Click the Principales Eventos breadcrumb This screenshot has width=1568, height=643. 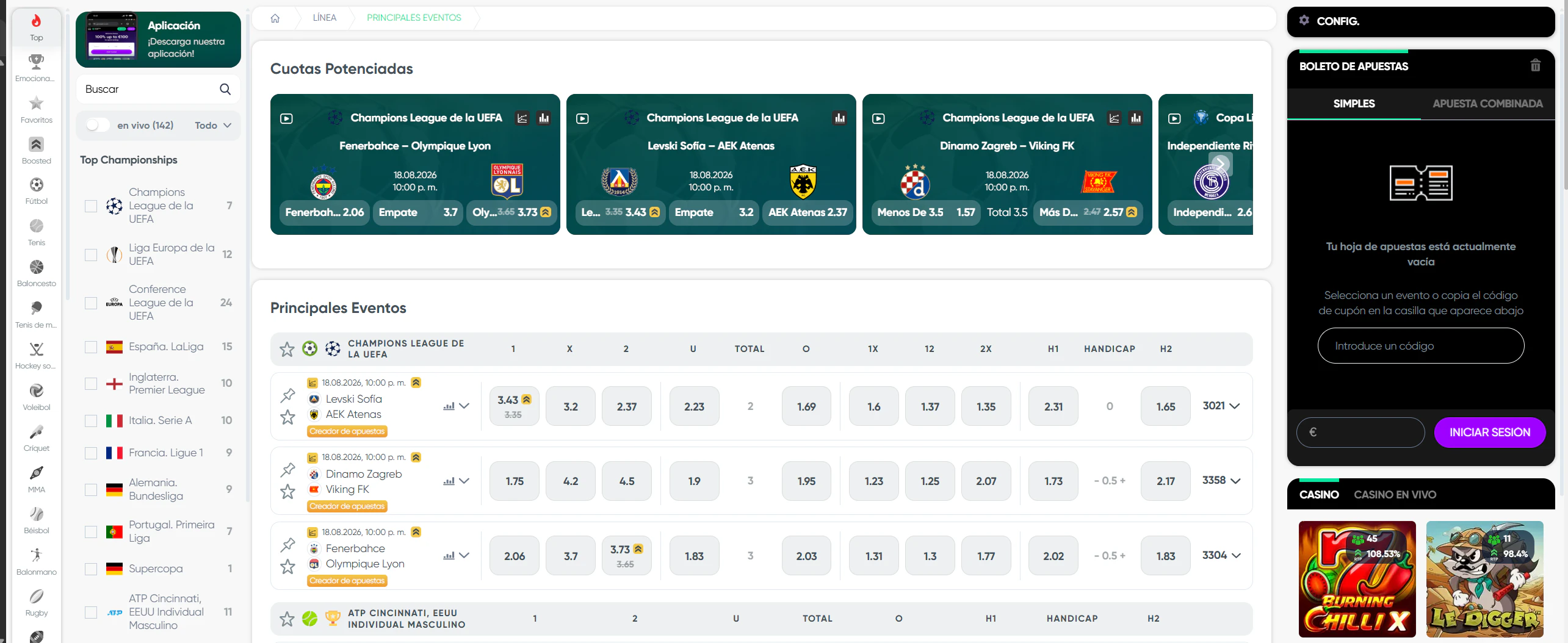coord(414,18)
